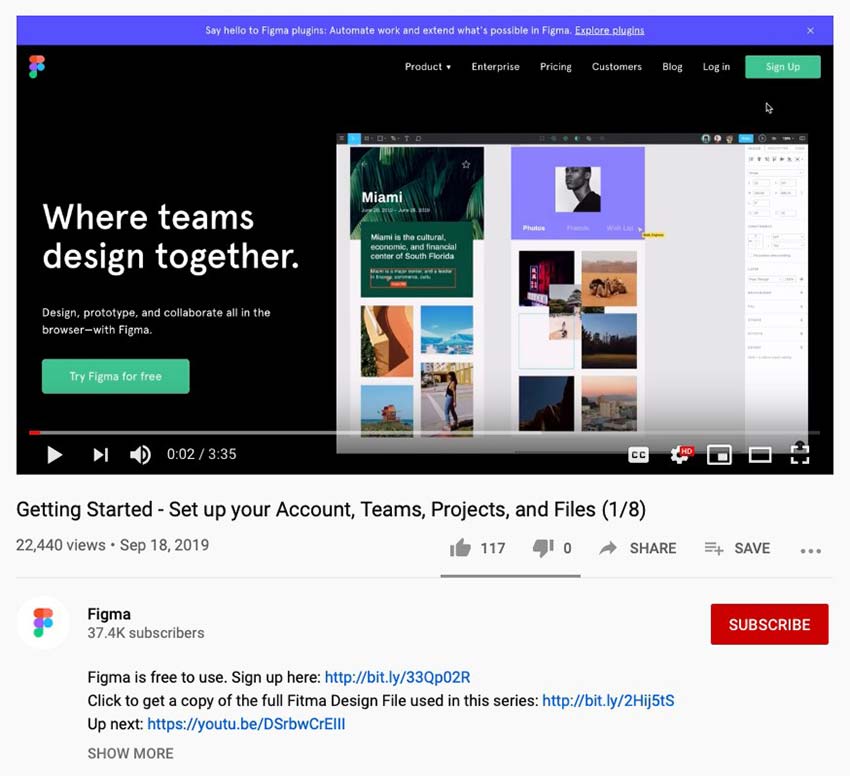Open the Figma channel avatar
The image size is (850, 776).
[x=43, y=623]
